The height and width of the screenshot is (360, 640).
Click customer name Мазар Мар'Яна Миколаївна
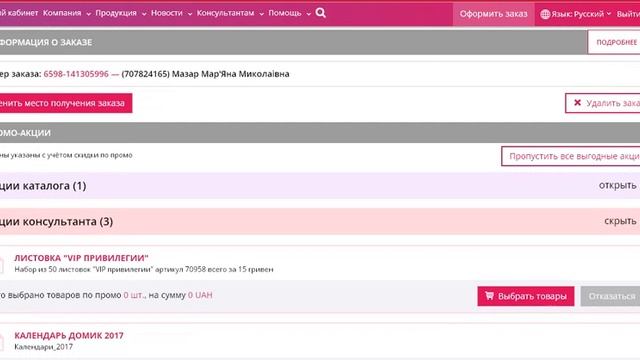(231, 74)
